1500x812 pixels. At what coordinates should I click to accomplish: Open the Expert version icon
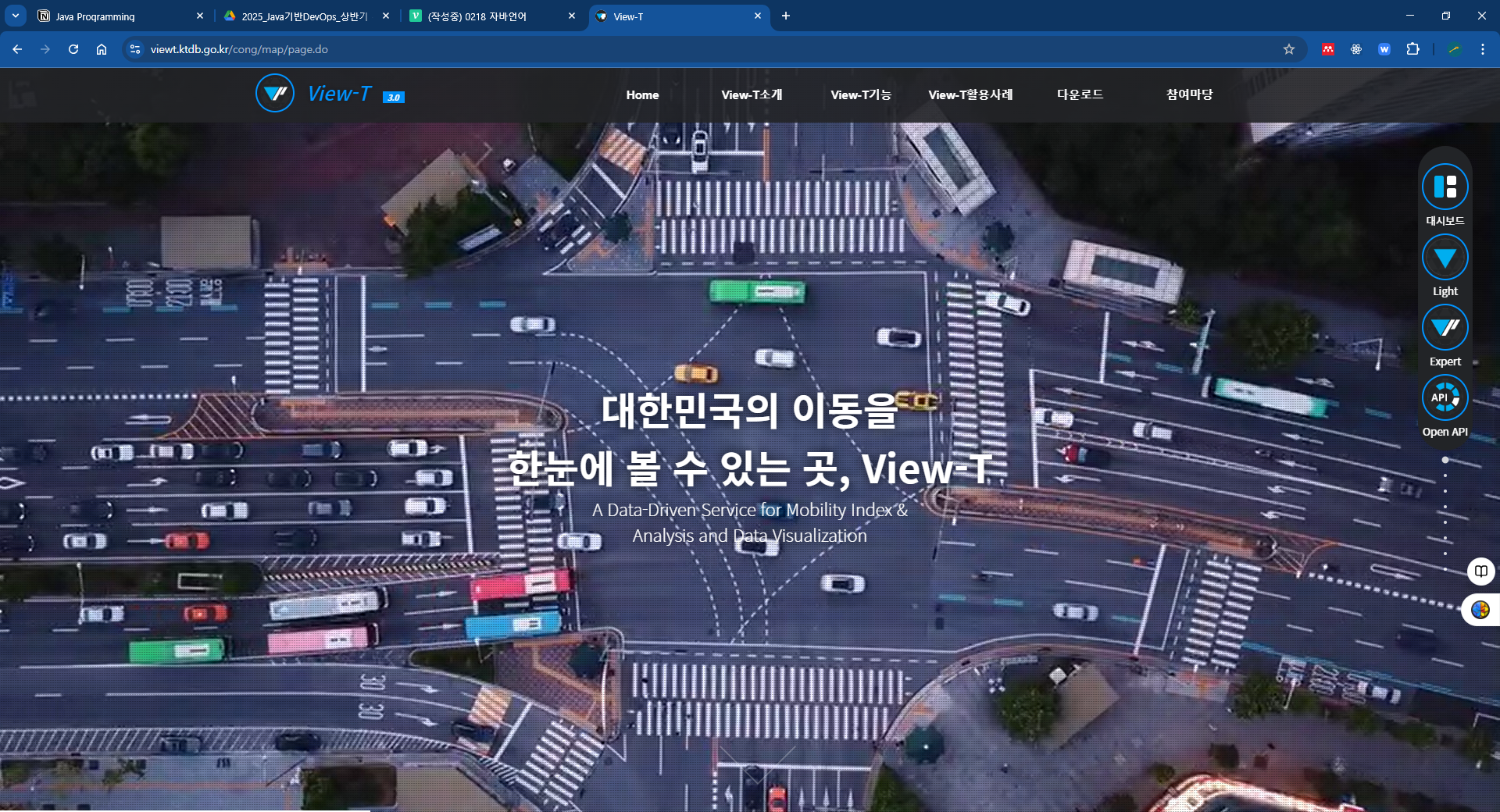pos(1445,328)
